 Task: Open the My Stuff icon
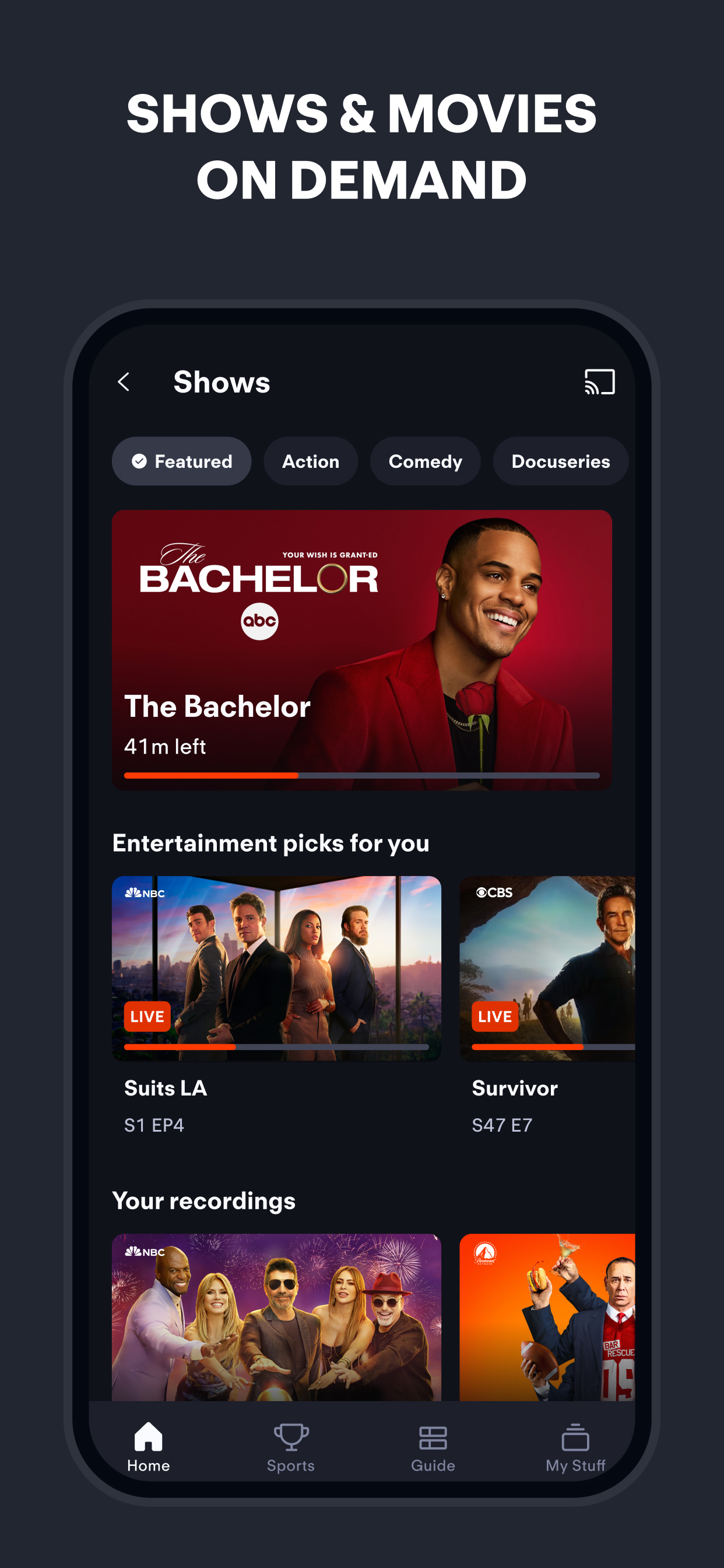(575, 1437)
